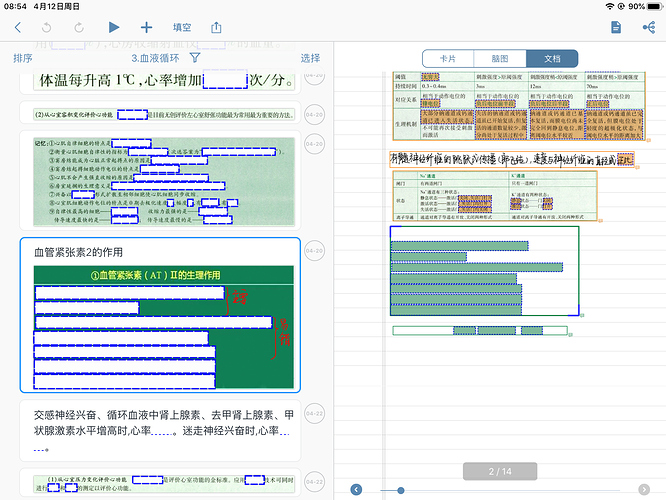
Task: Add a new card with plus icon
Action: (x=146, y=28)
